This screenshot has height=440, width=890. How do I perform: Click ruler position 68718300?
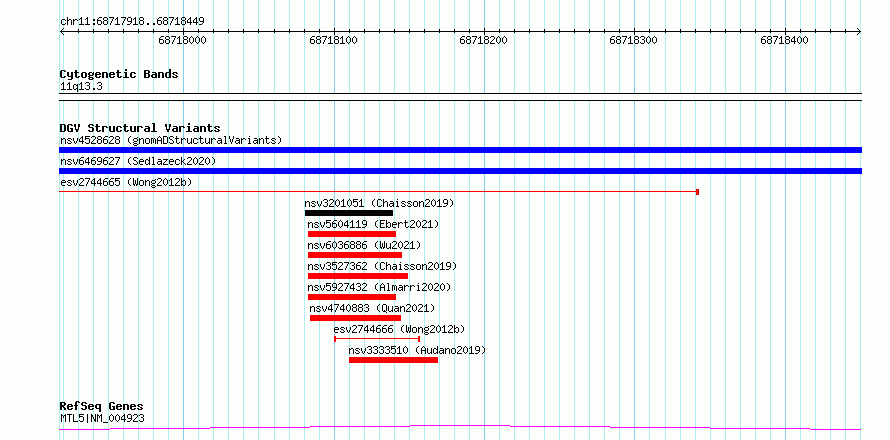pyautogui.click(x=633, y=40)
